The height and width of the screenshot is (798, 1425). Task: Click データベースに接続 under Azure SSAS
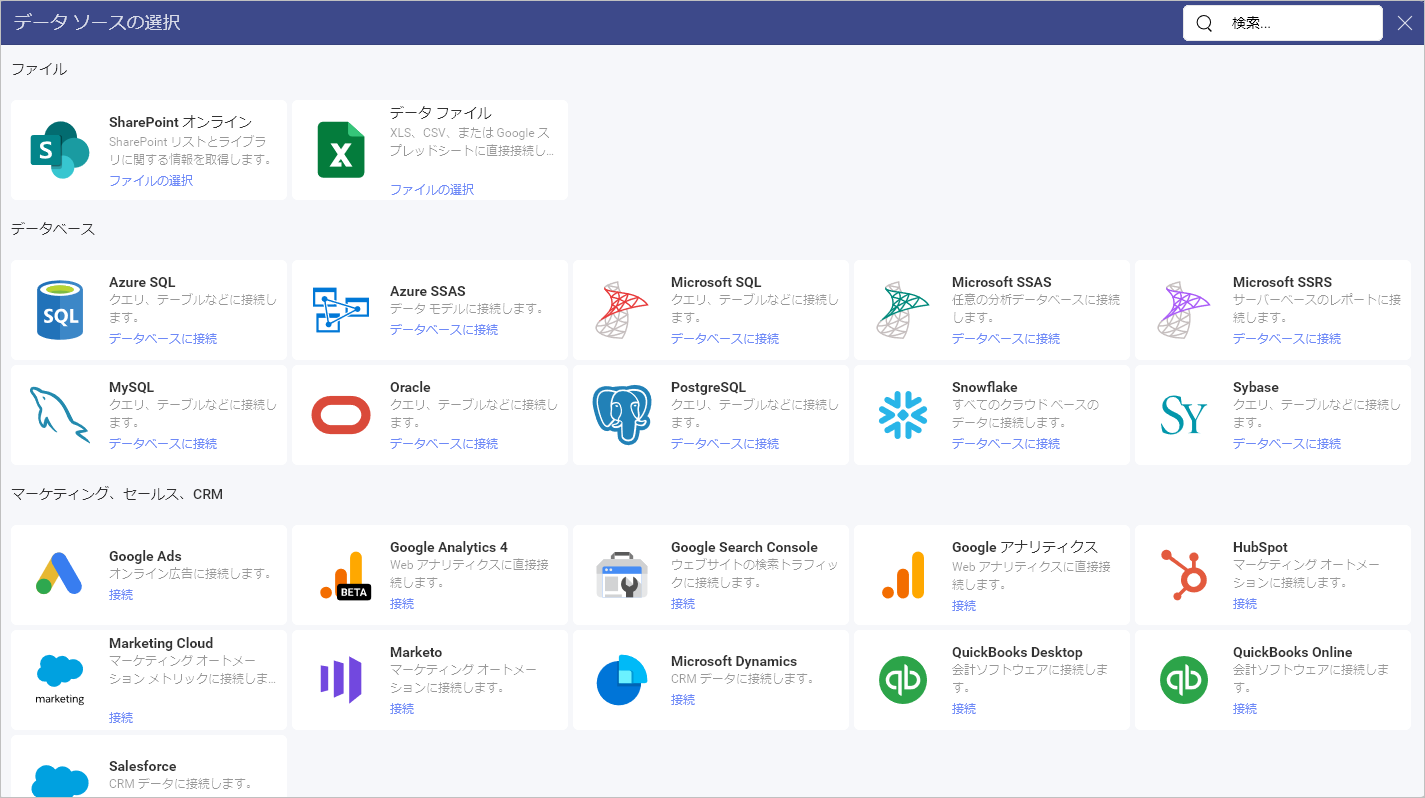click(x=444, y=330)
